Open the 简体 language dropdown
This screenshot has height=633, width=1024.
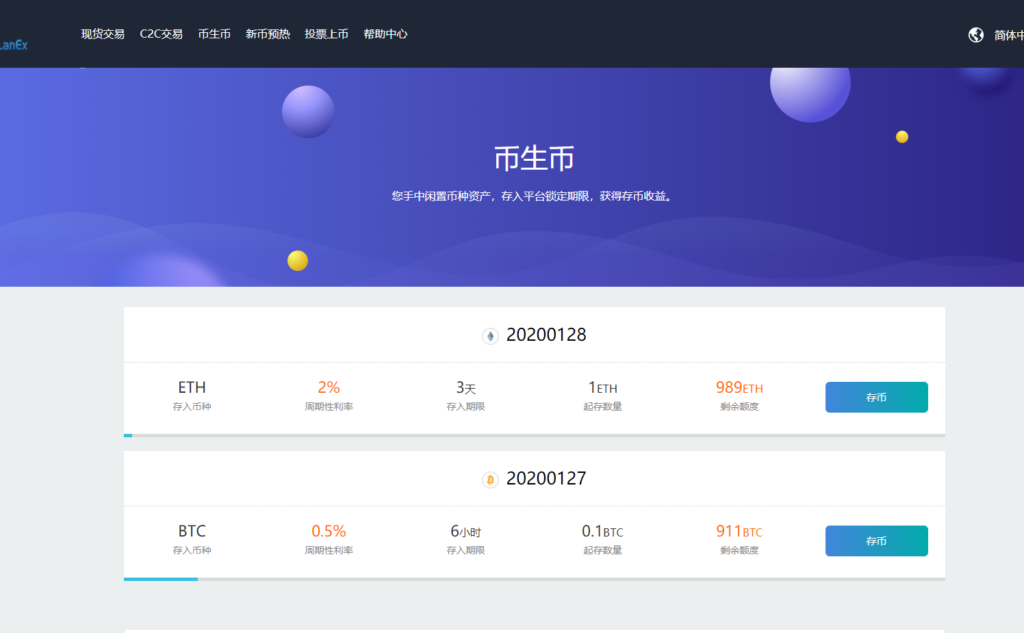coord(1007,35)
